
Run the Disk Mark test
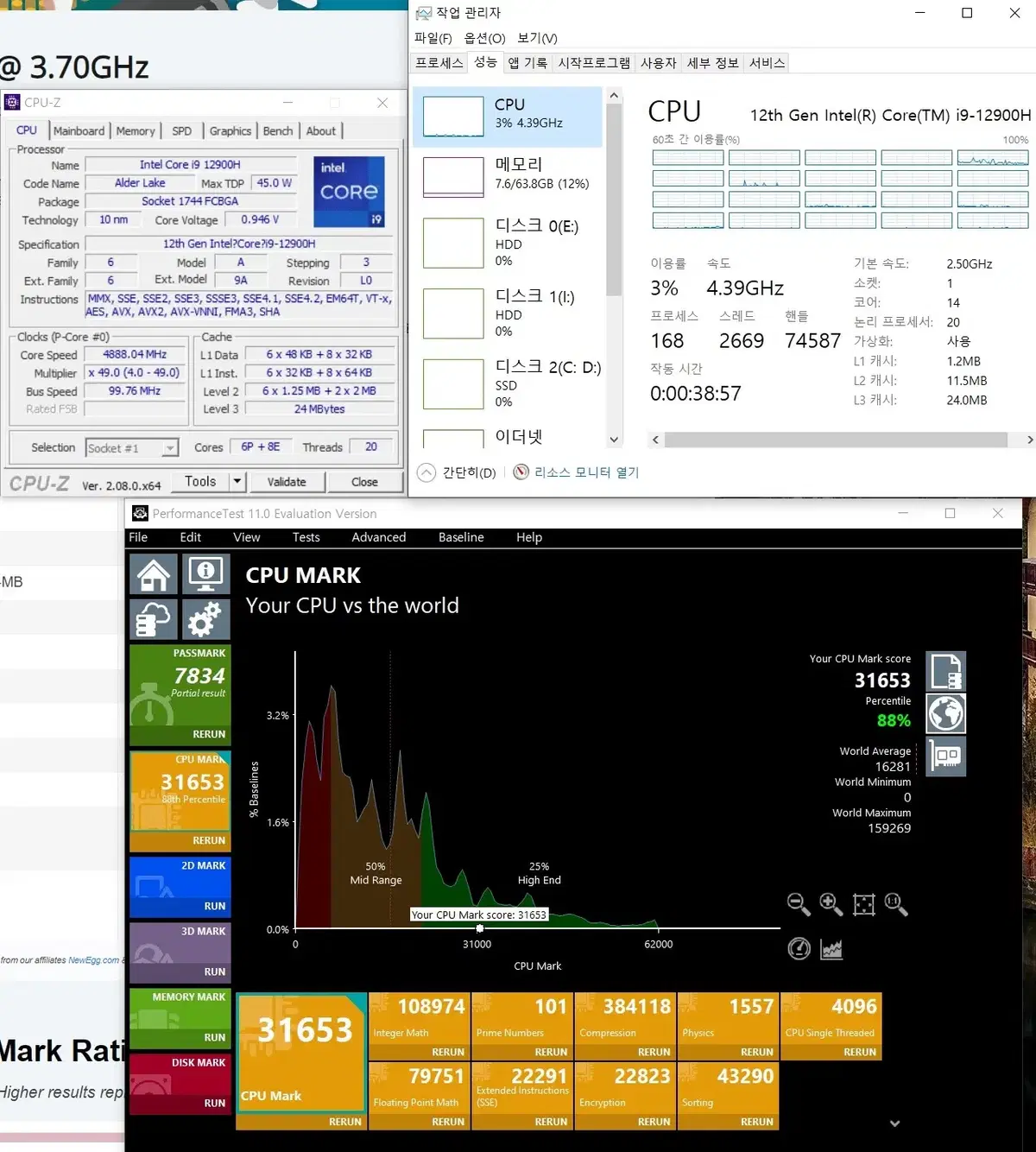click(215, 1103)
